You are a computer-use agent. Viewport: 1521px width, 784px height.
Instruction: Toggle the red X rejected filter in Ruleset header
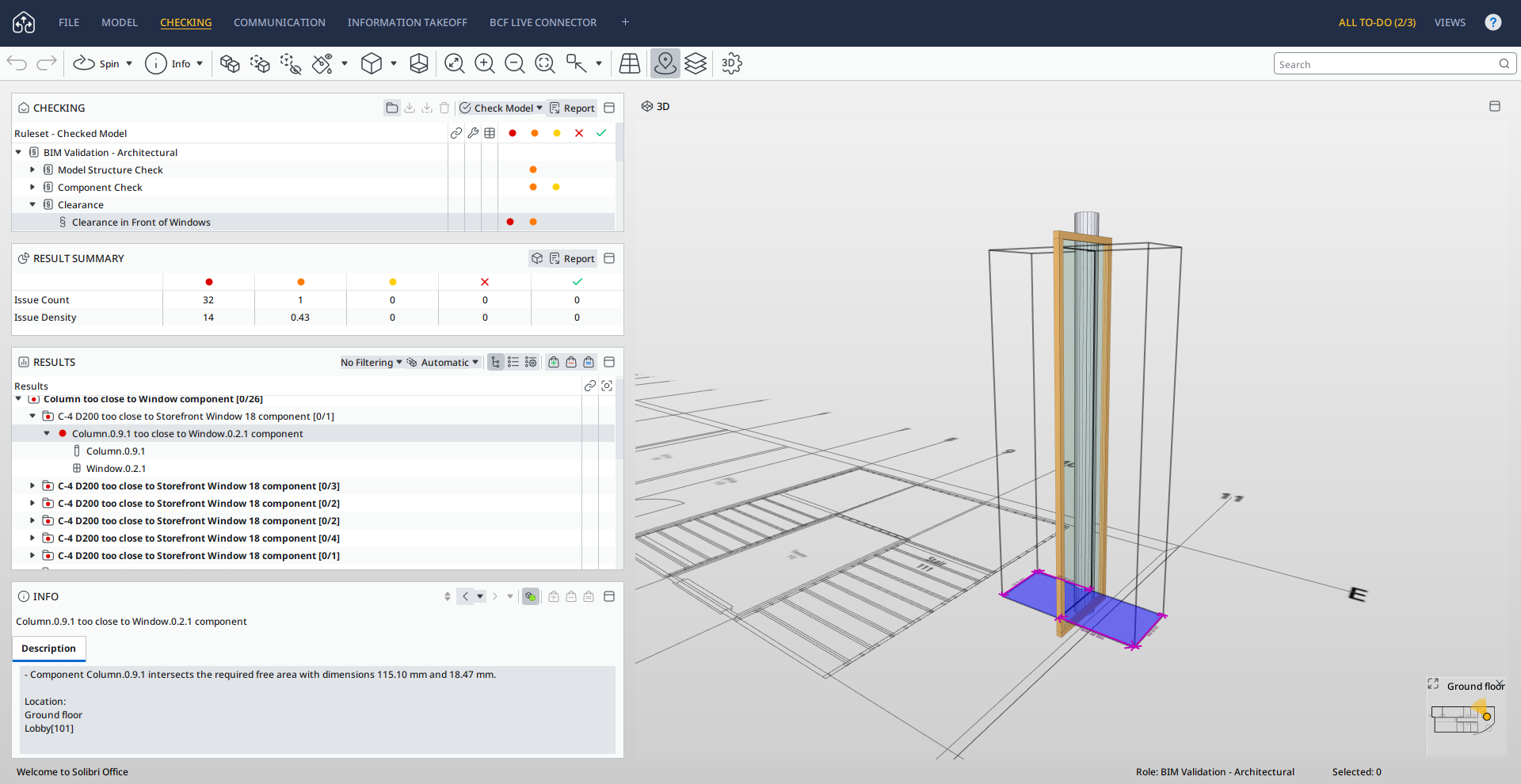(x=579, y=133)
